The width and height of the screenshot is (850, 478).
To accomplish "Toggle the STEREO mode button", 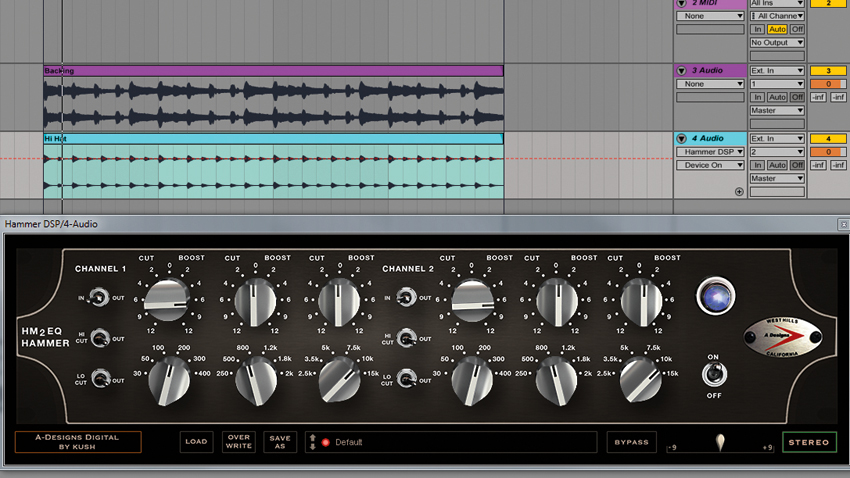I will tap(809, 442).
